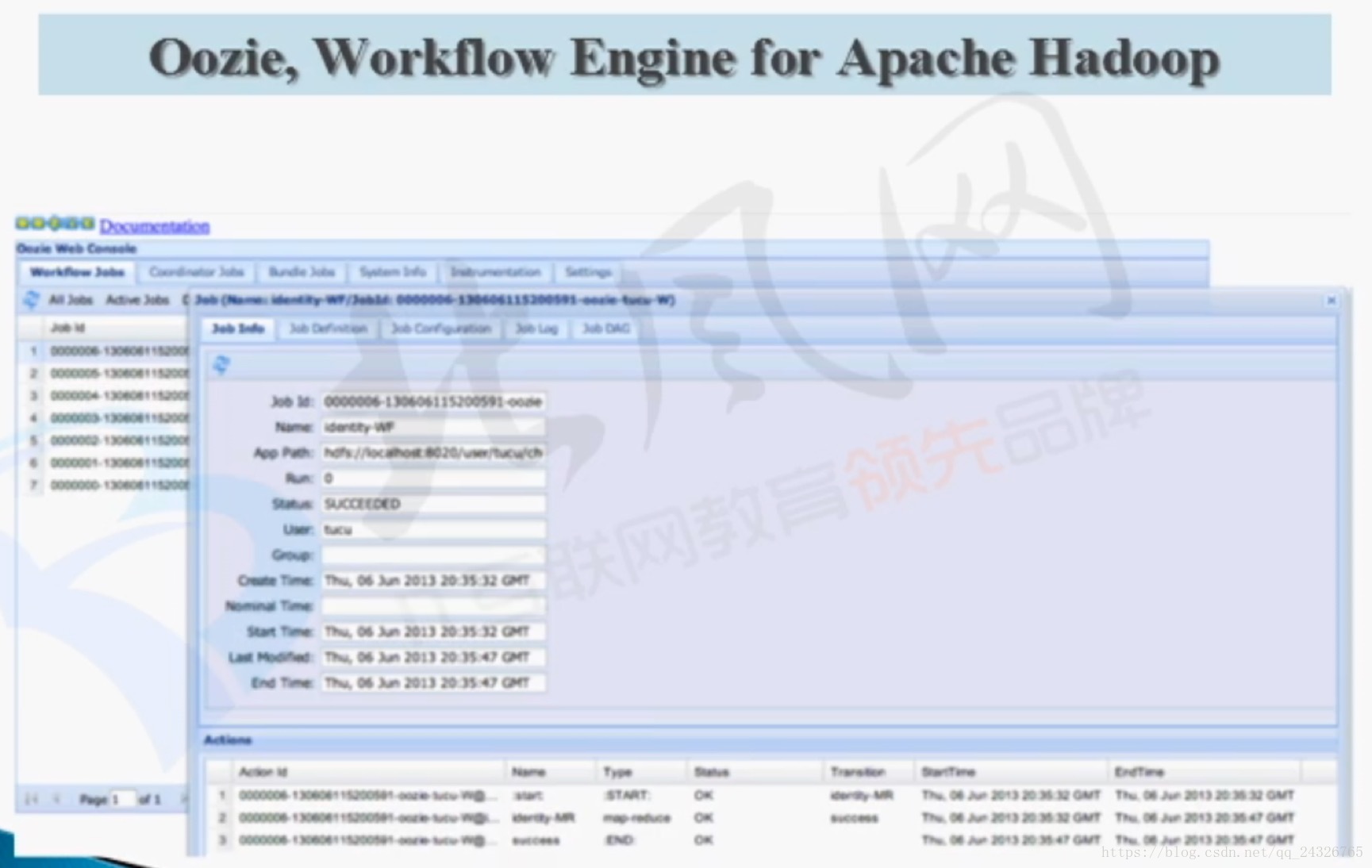Click the User field showing tucu
Screen dimensions: 1372x868
(x=433, y=529)
